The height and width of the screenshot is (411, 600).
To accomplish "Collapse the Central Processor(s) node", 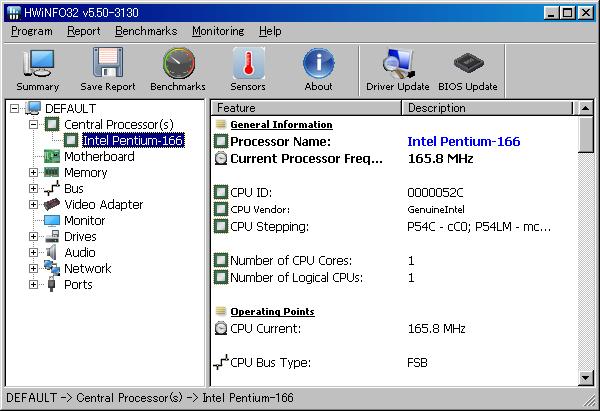I will click(x=33, y=124).
